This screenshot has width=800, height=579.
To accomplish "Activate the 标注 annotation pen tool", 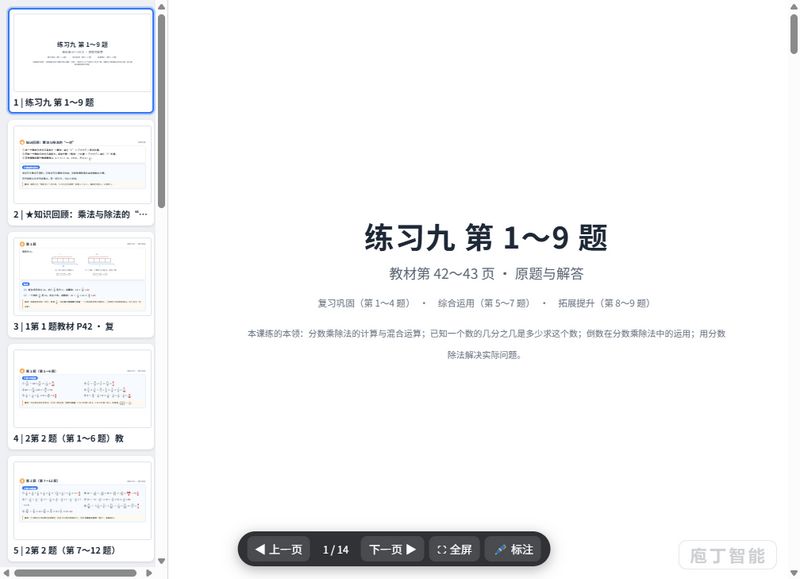I will coord(514,549).
